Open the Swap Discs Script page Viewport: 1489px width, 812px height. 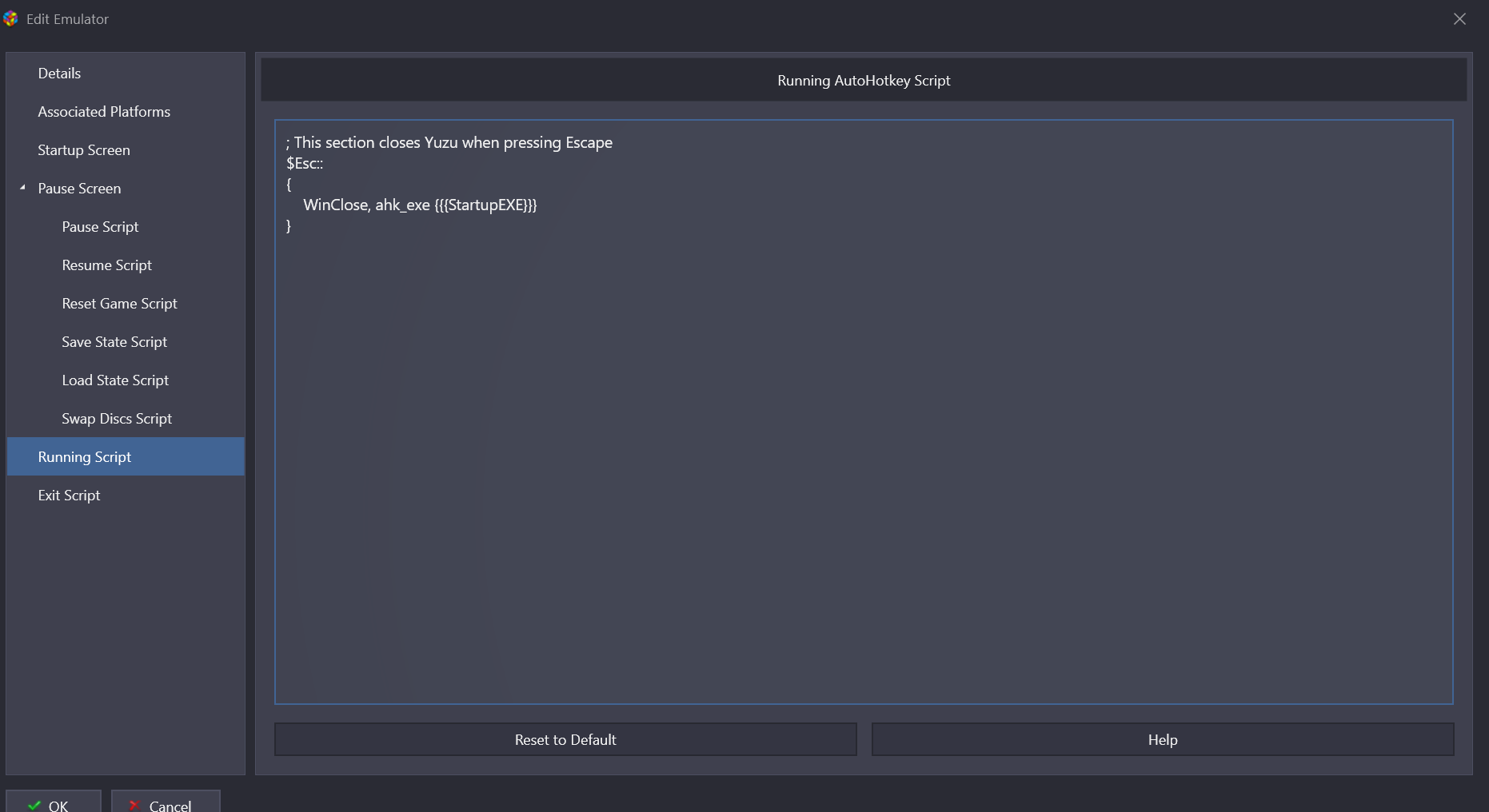point(126,419)
